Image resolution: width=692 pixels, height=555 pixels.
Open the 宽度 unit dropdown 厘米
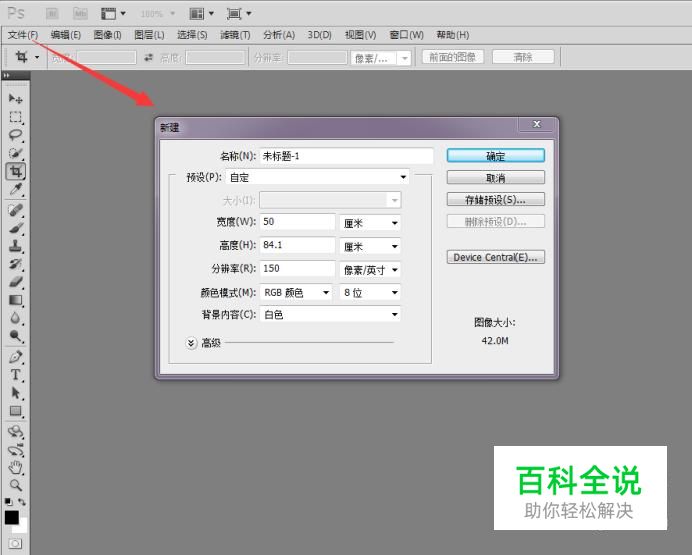[370, 223]
